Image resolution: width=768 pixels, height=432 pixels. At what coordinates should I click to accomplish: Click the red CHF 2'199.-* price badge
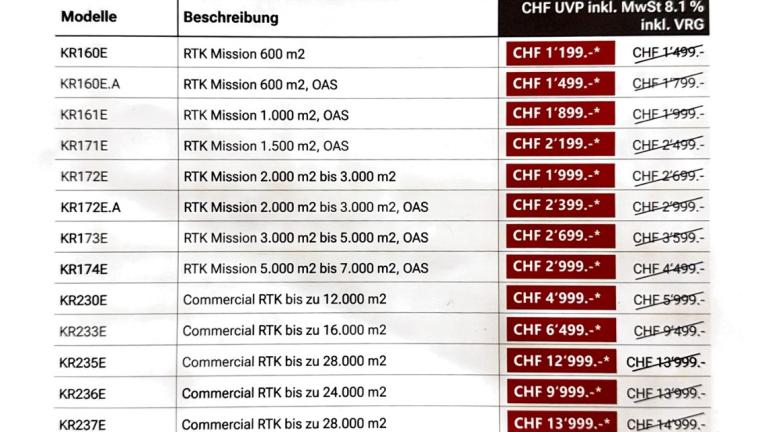coord(560,144)
